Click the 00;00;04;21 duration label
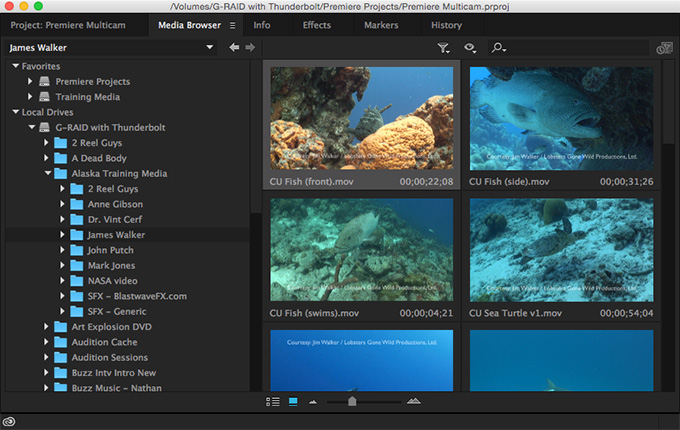 click(426, 313)
